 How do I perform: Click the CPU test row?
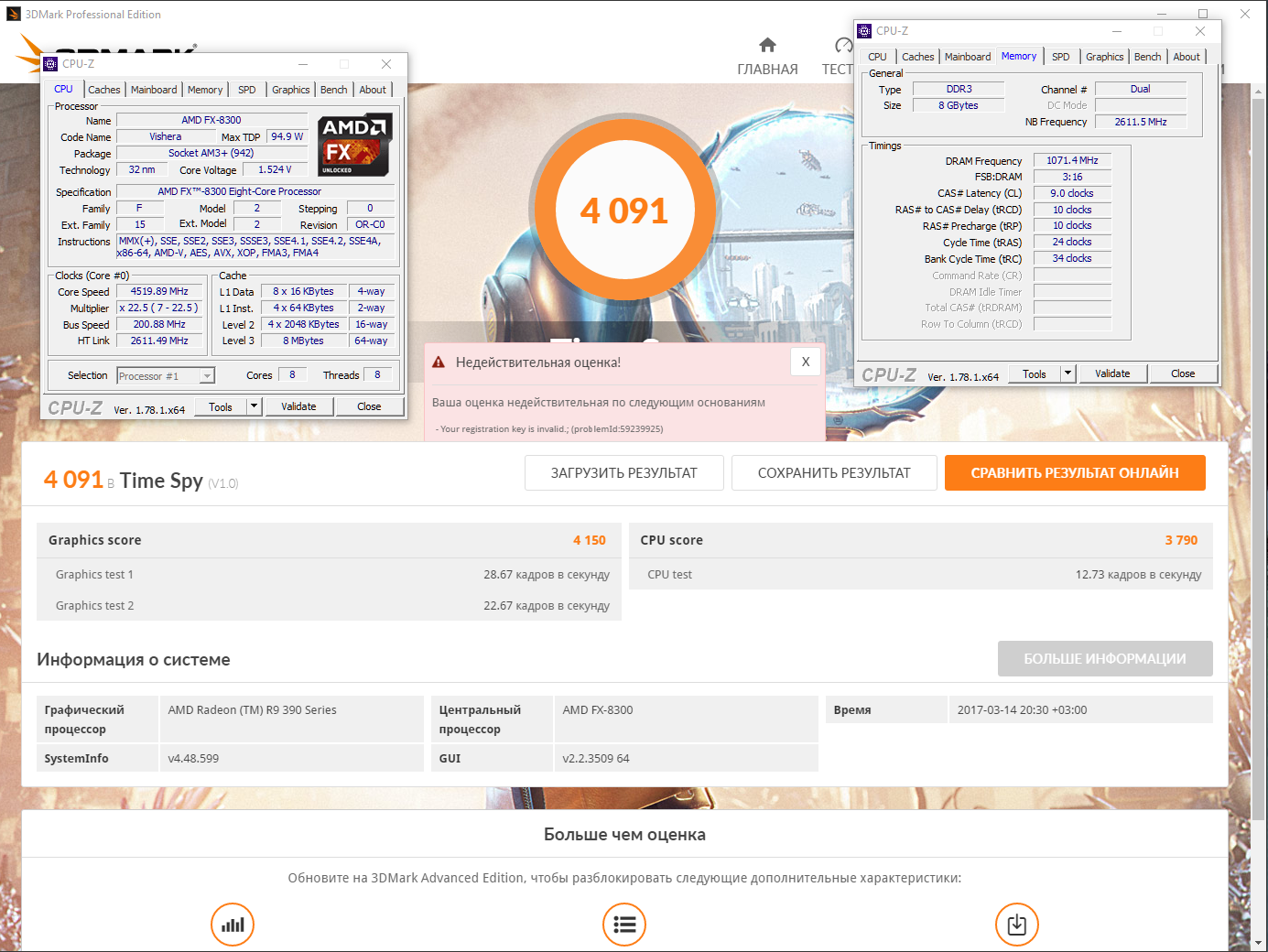pos(921,575)
